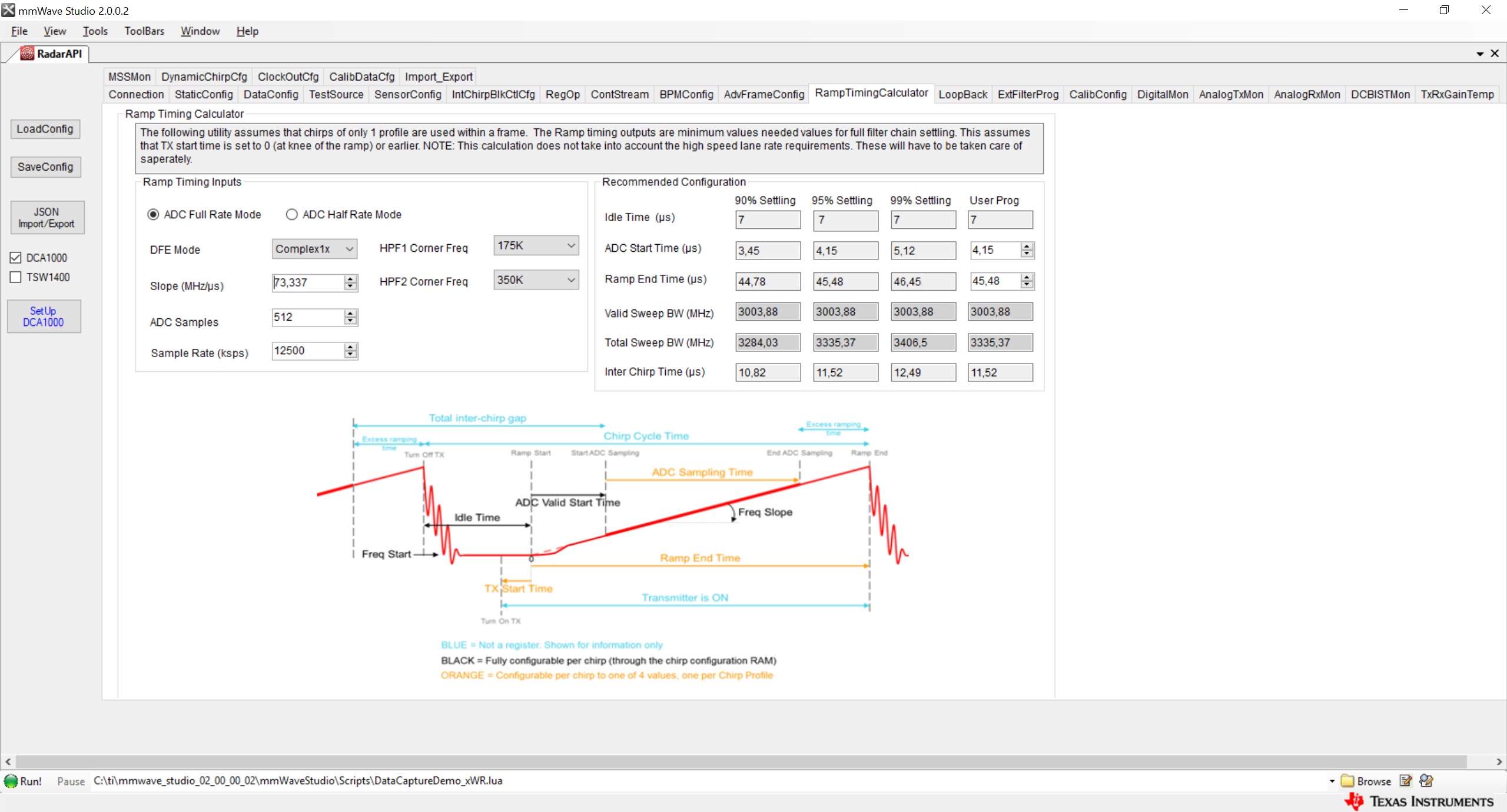Image resolution: width=1507 pixels, height=812 pixels.
Task: Decrease the ADC Samples value
Action: click(x=351, y=321)
